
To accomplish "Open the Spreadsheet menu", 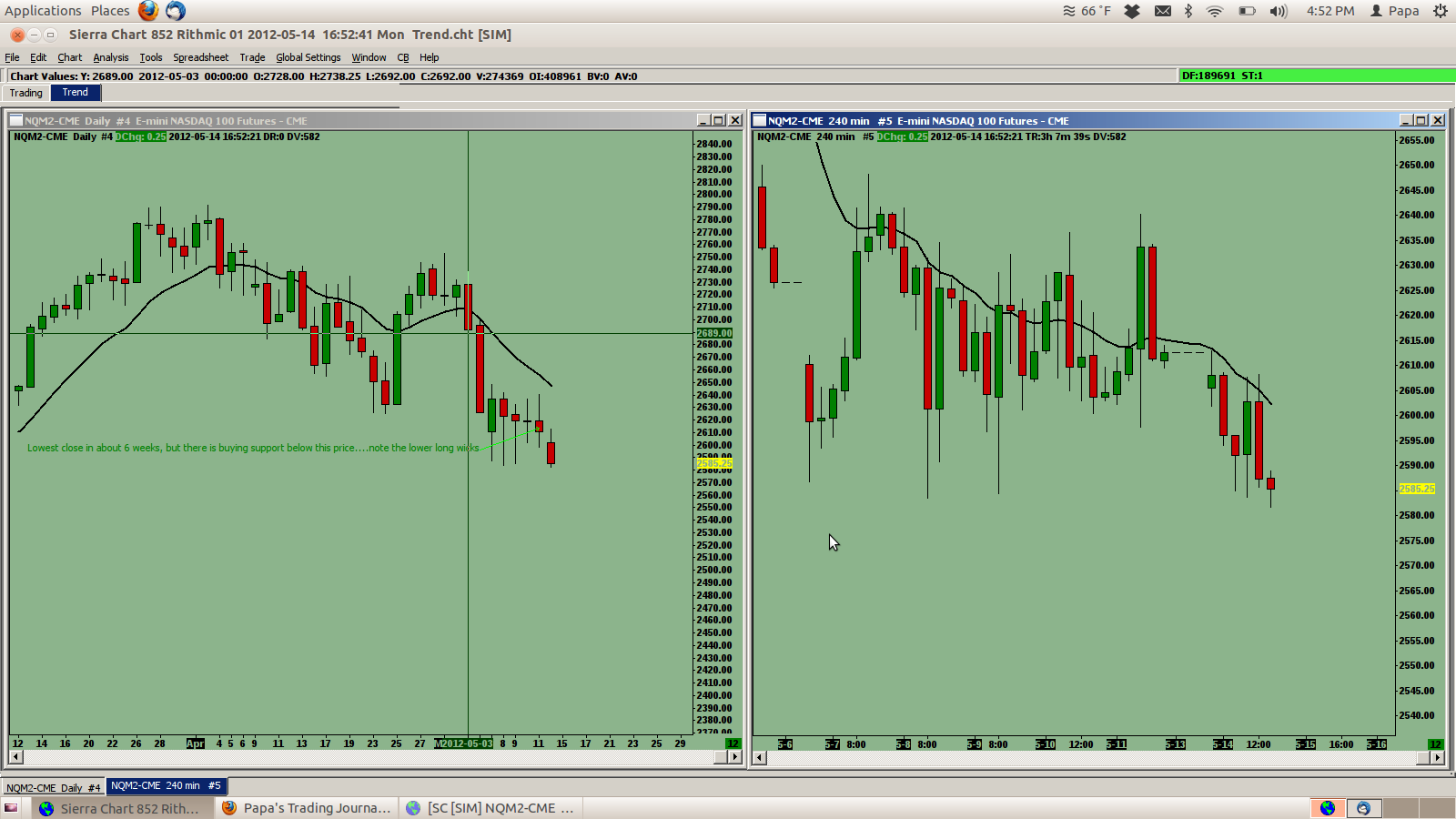I will (x=201, y=57).
